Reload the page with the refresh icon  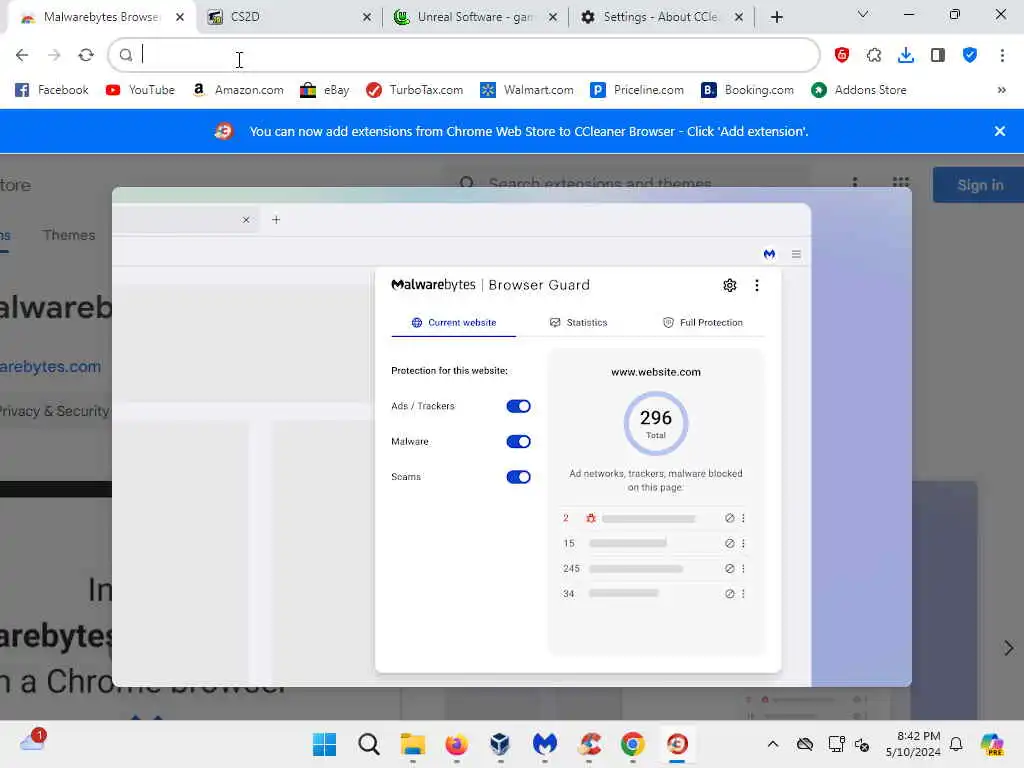pos(86,55)
